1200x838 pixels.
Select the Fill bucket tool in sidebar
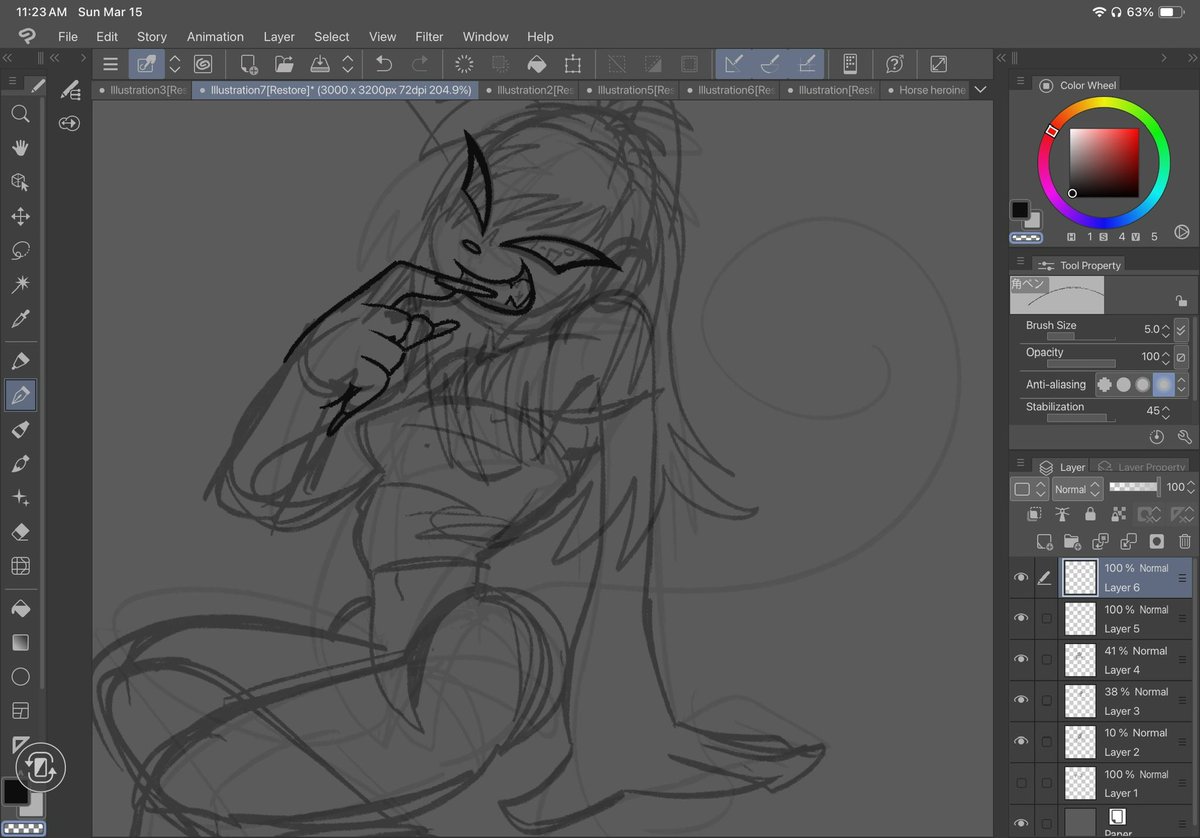[x=20, y=608]
